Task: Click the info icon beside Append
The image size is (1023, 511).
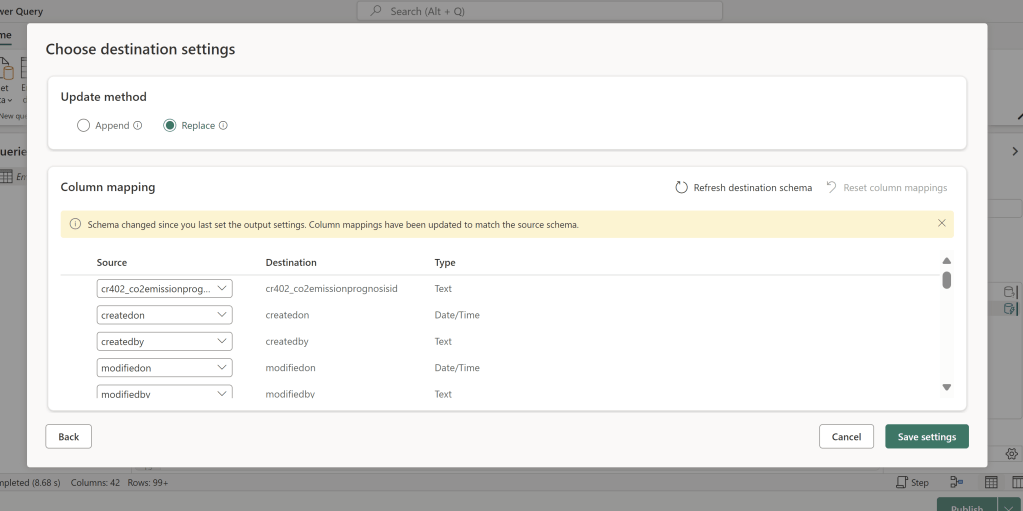Action: pyautogui.click(x=138, y=126)
